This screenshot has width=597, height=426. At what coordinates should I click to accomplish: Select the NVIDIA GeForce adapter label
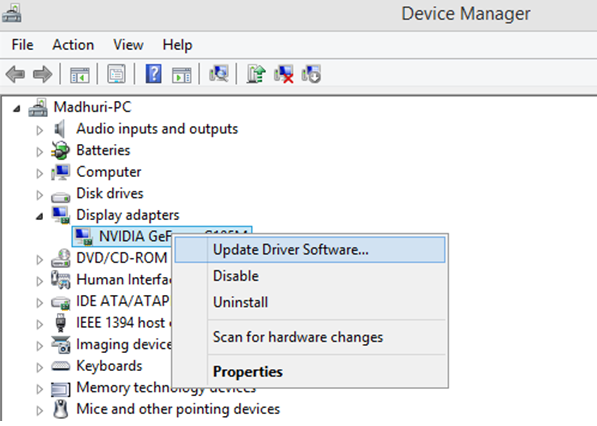point(135,236)
